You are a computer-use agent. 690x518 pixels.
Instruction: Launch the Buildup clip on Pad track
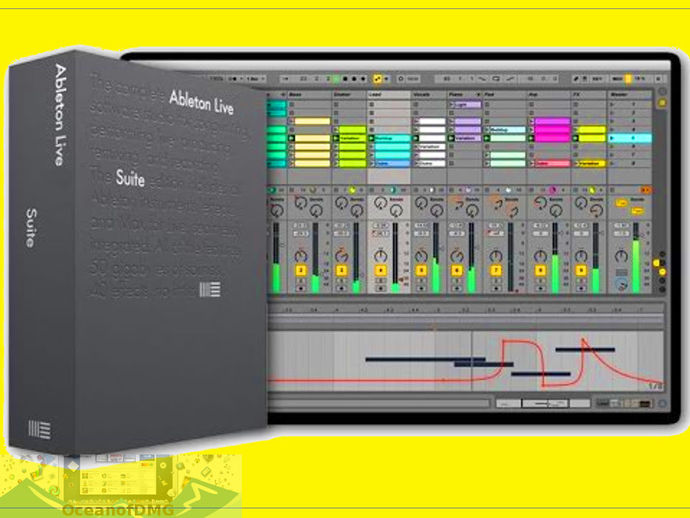click(x=488, y=130)
